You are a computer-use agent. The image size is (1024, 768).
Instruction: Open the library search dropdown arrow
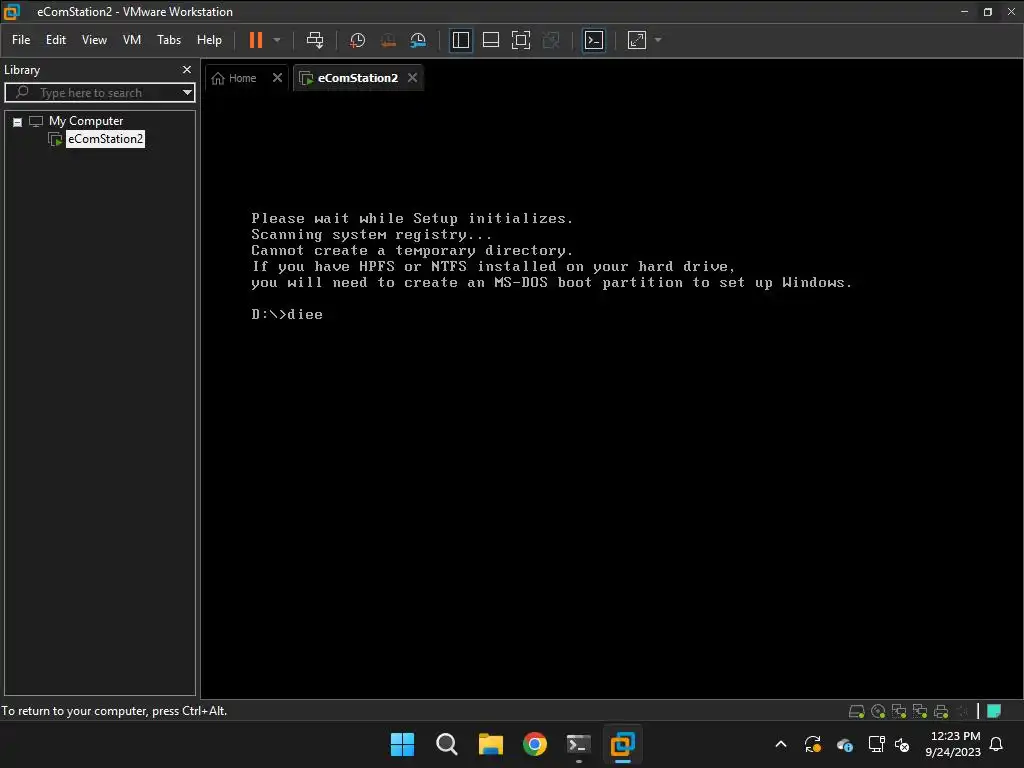coord(187,93)
